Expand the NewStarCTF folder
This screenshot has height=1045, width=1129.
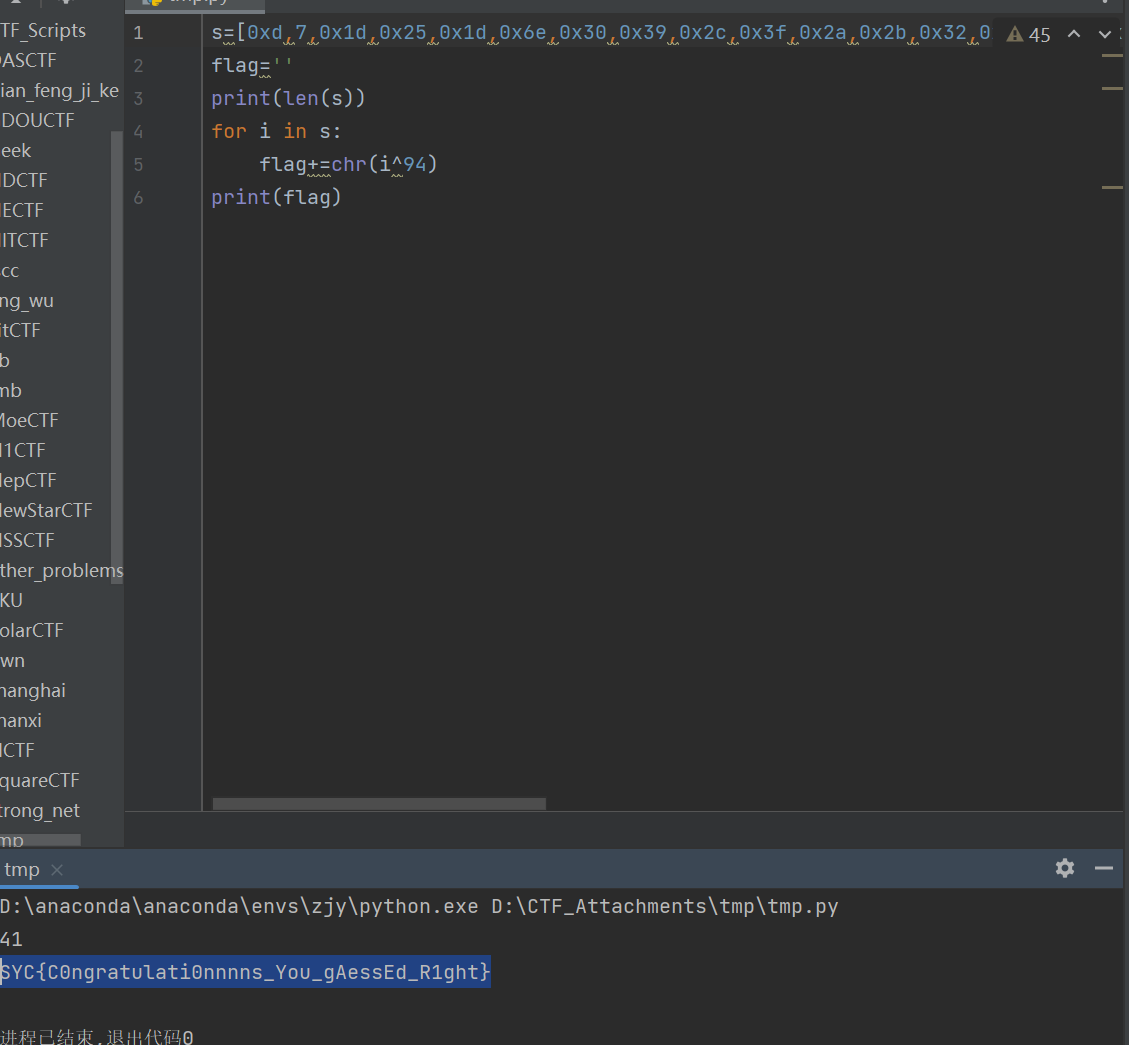[x=45, y=510]
